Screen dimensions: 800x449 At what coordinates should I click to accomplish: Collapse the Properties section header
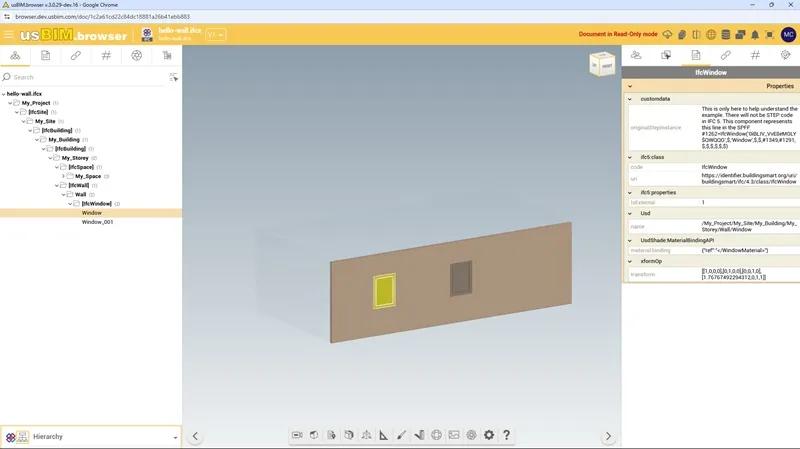pyautogui.click(x=630, y=86)
